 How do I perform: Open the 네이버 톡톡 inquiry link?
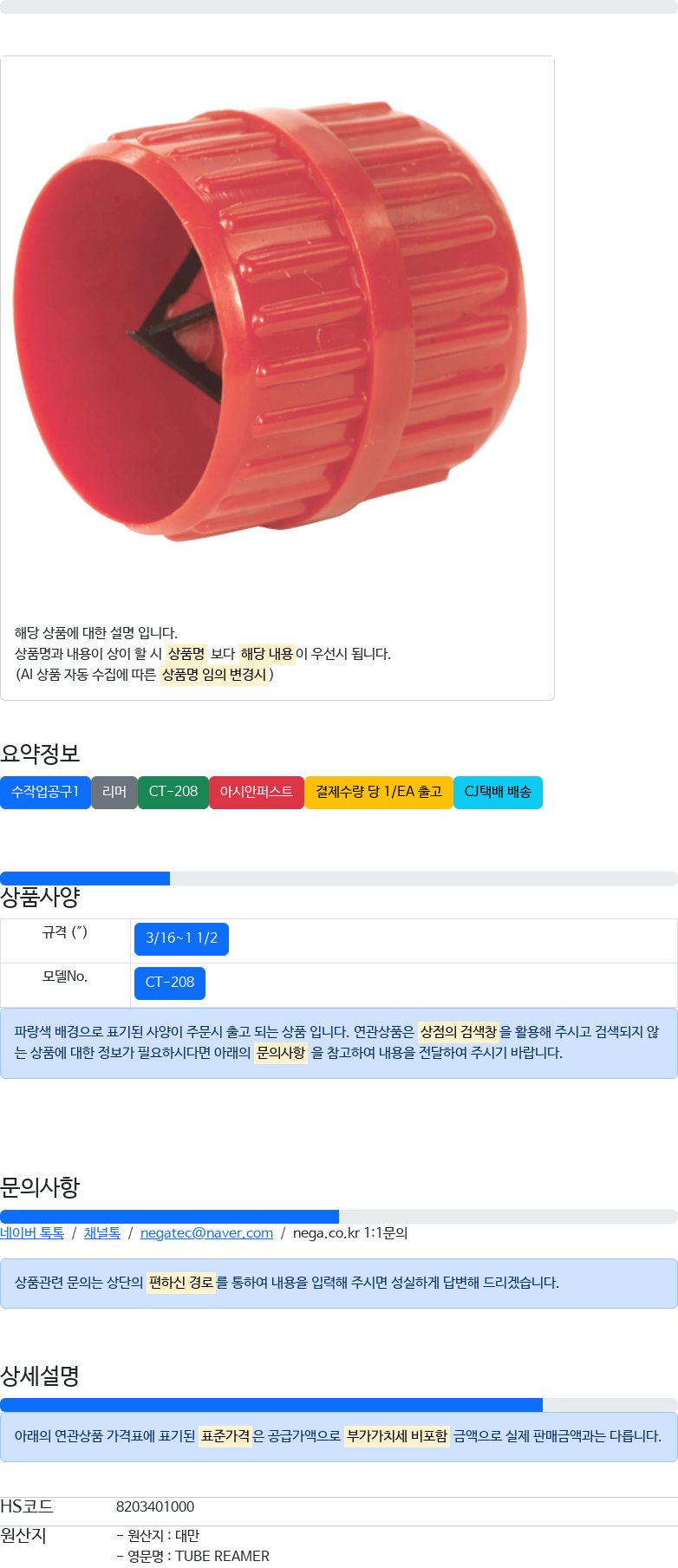tap(32, 1232)
